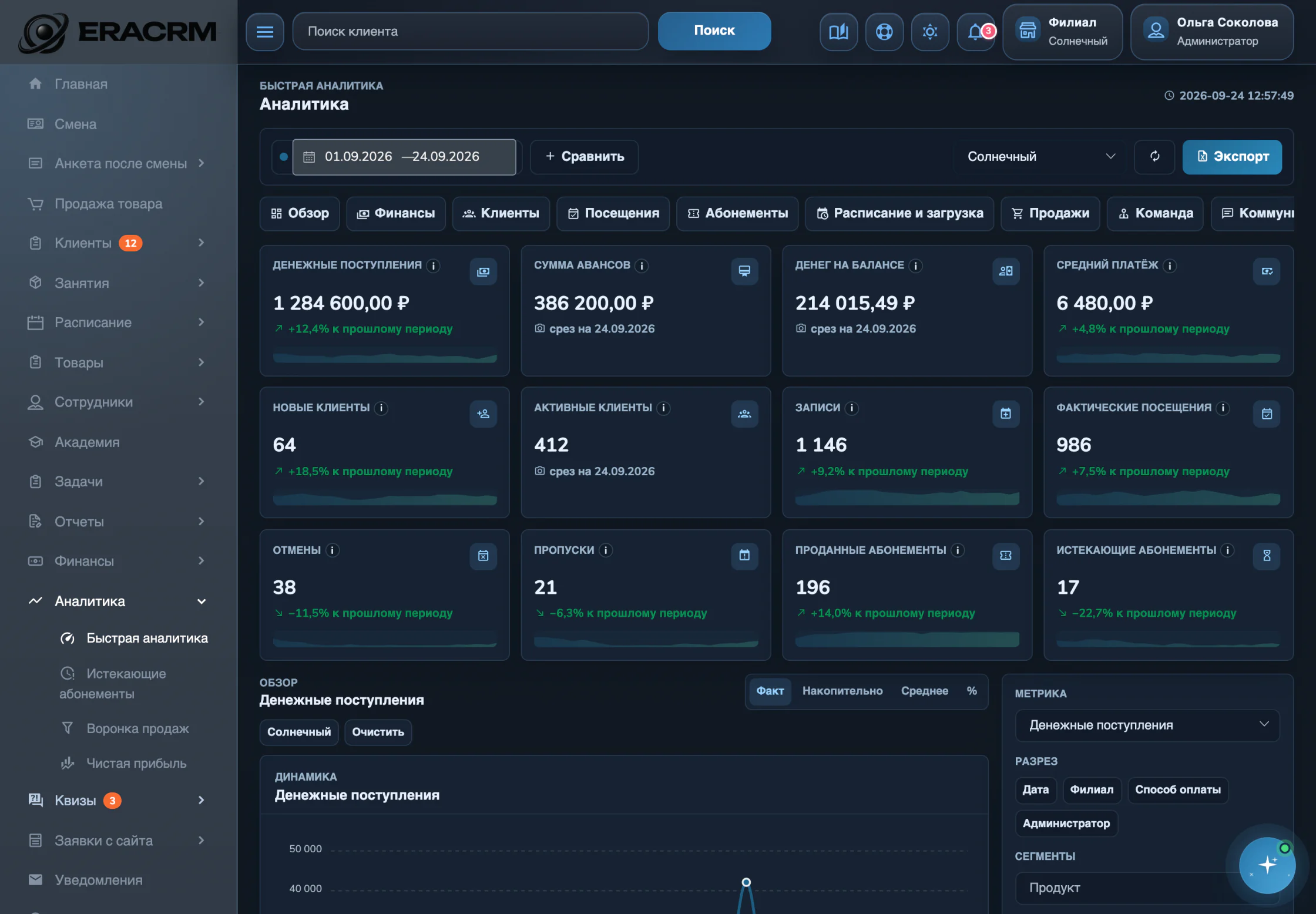Click the Средний платёж card icon
The height and width of the screenshot is (914, 1316).
pos(1267,271)
